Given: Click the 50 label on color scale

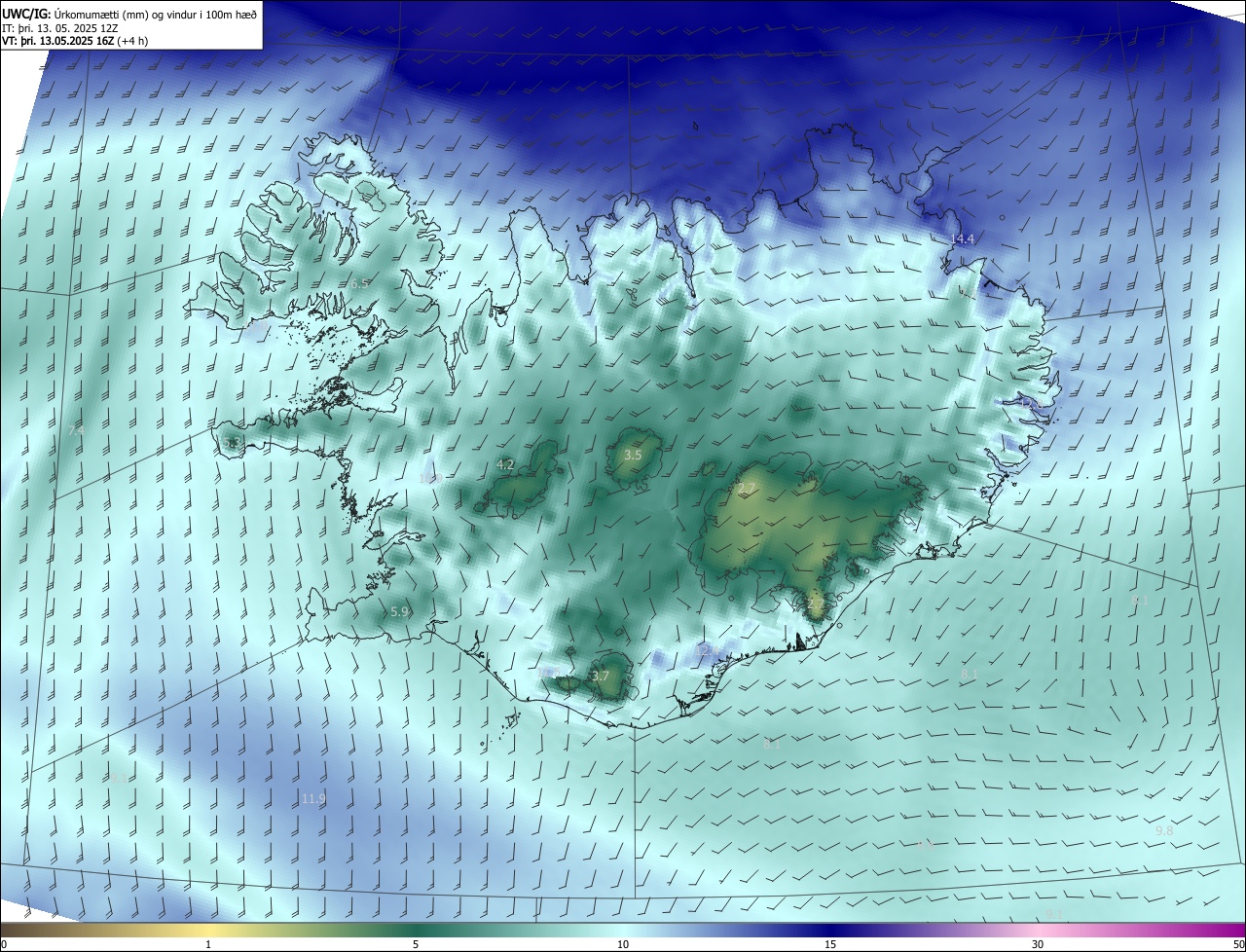Looking at the screenshot, I should 1238,944.
